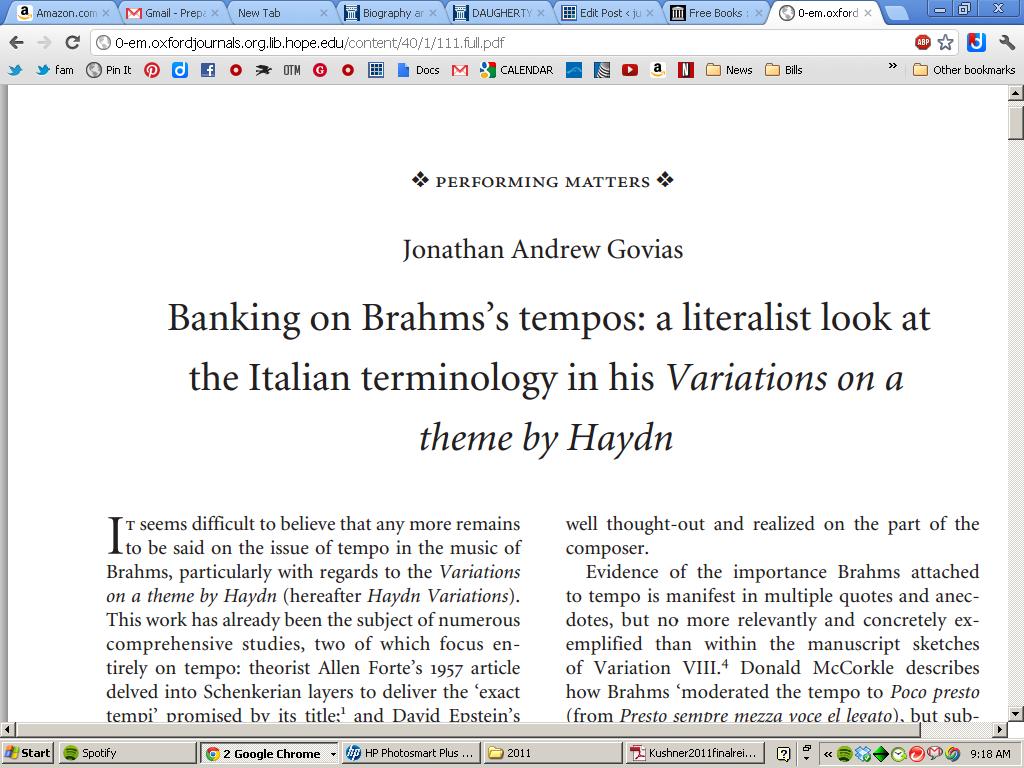Open the Chrome wrench menu
Image resolution: width=1024 pixels, height=768 pixels.
point(1006,43)
